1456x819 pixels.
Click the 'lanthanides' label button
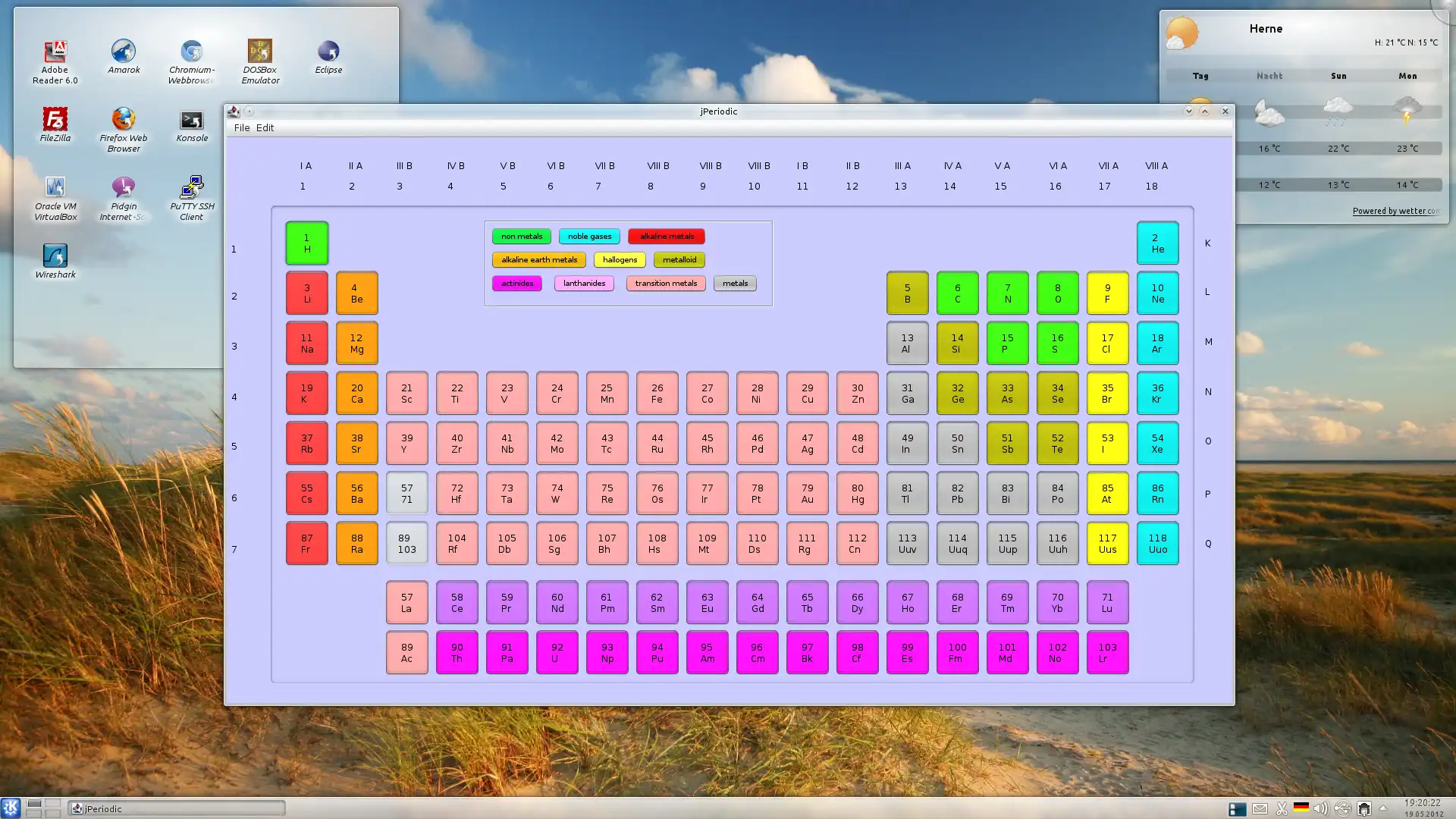click(584, 283)
